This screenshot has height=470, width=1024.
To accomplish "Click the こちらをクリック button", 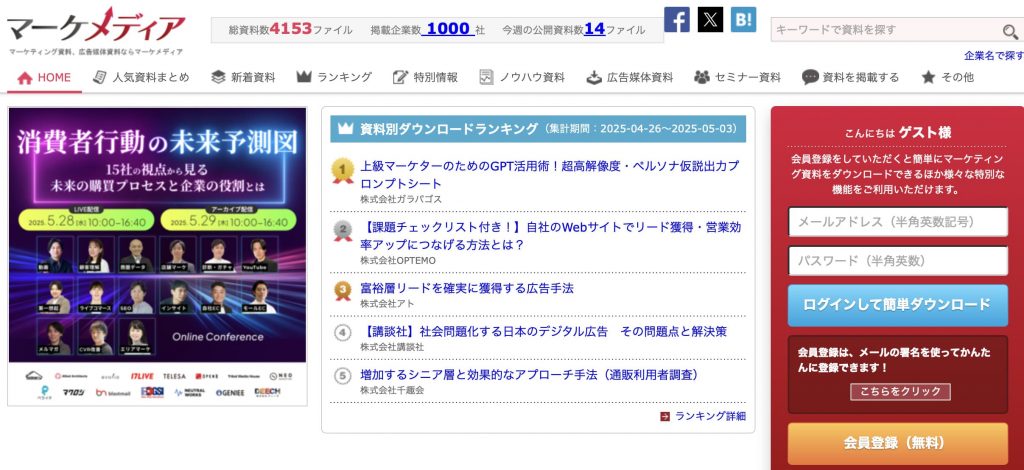I will (900, 392).
